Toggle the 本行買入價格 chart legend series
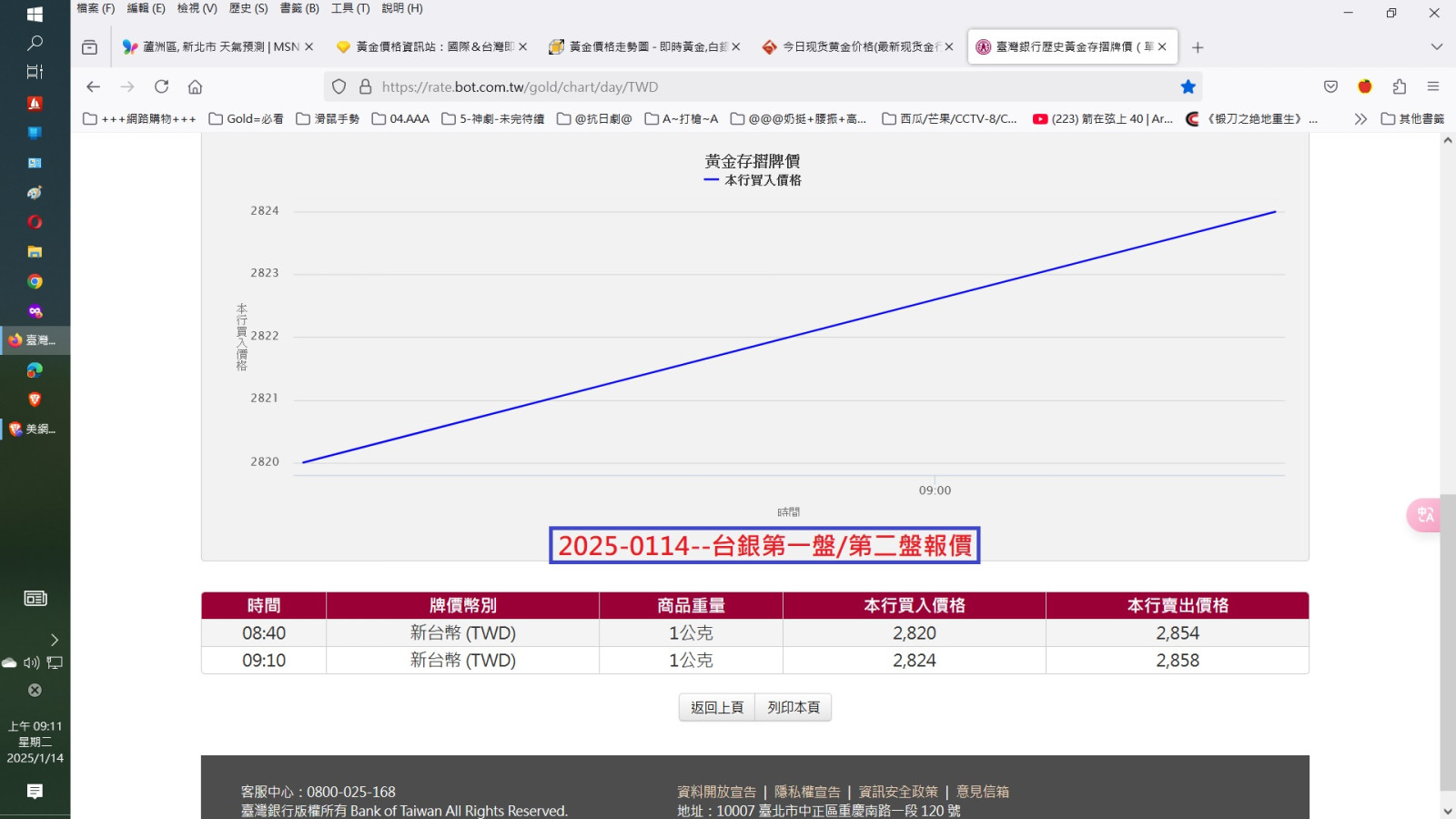This screenshot has height=819, width=1456. [x=753, y=180]
